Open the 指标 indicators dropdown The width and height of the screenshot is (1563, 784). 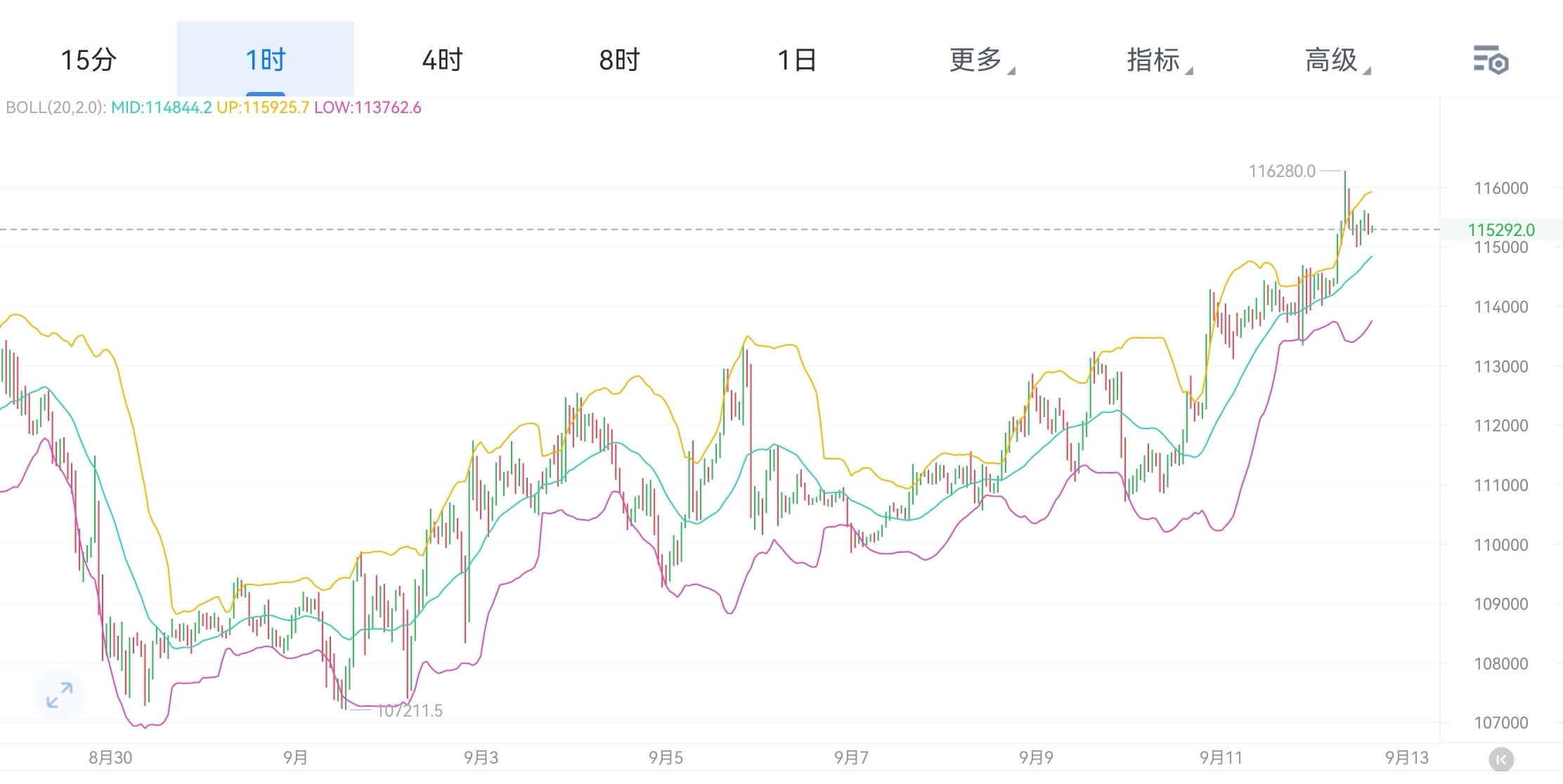coord(1156,60)
